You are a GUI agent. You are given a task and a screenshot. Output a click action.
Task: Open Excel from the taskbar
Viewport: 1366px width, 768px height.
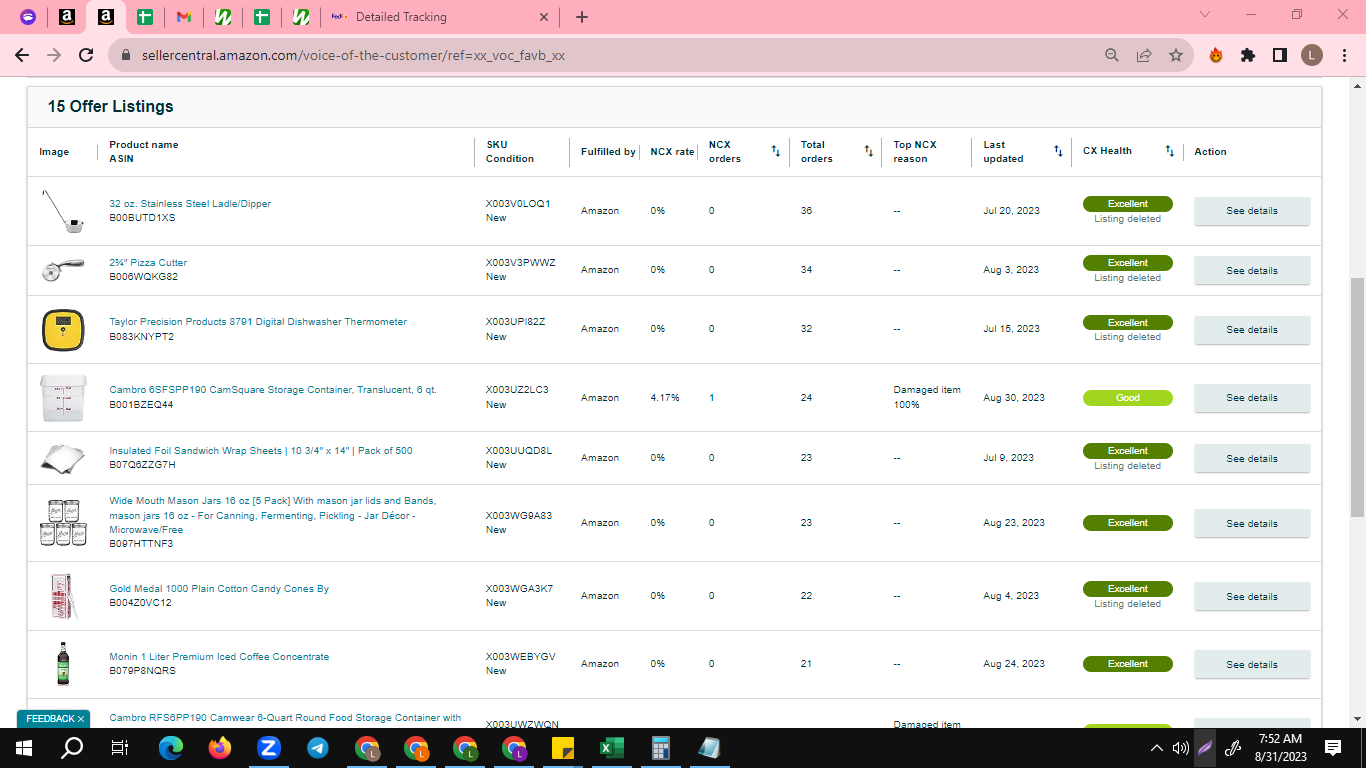click(611, 747)
